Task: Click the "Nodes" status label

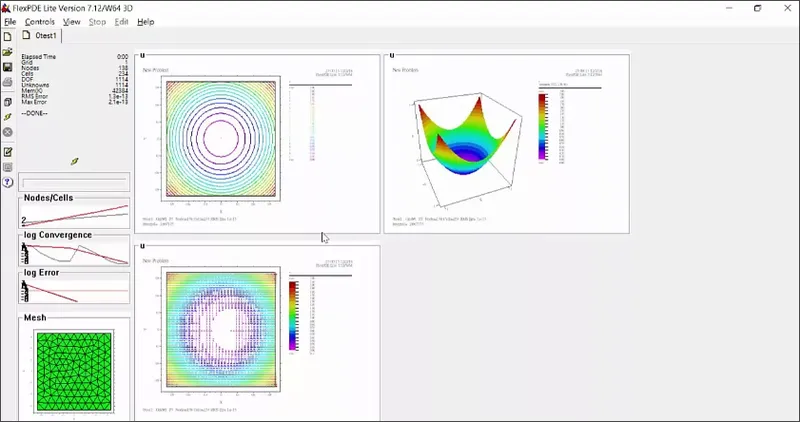Action: [x=30, y=68]
